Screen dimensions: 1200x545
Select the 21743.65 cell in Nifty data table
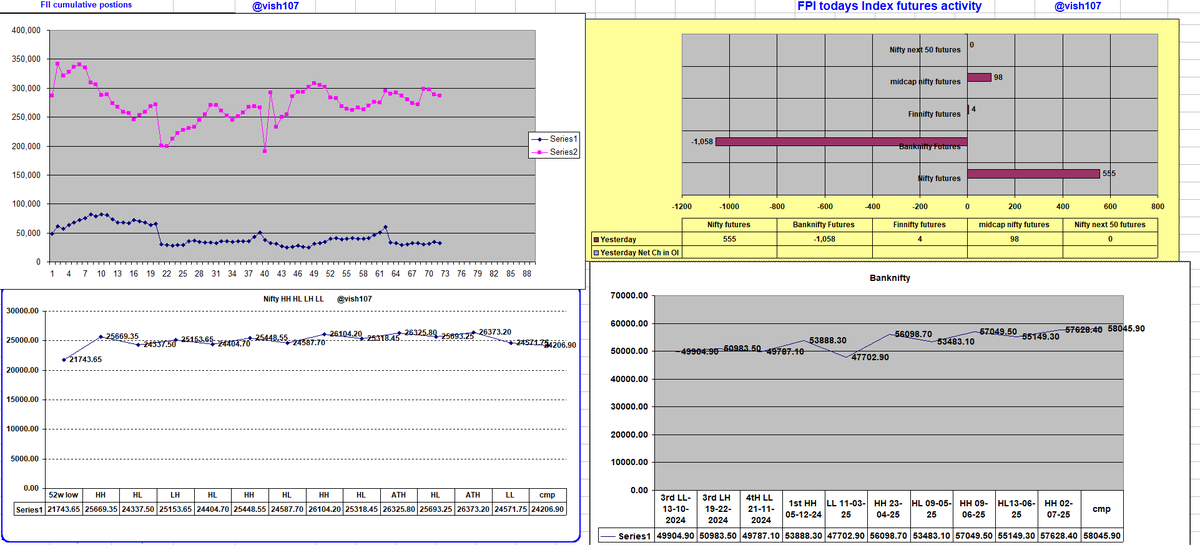(64, 508)
